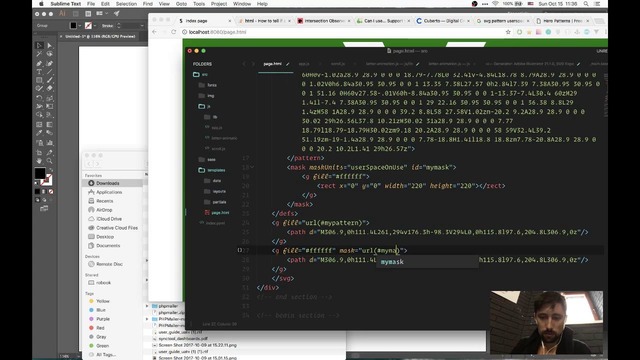Expand the phpmailer folder in Finder
This screenshot has height=360, width=640.
coord(147,306)
